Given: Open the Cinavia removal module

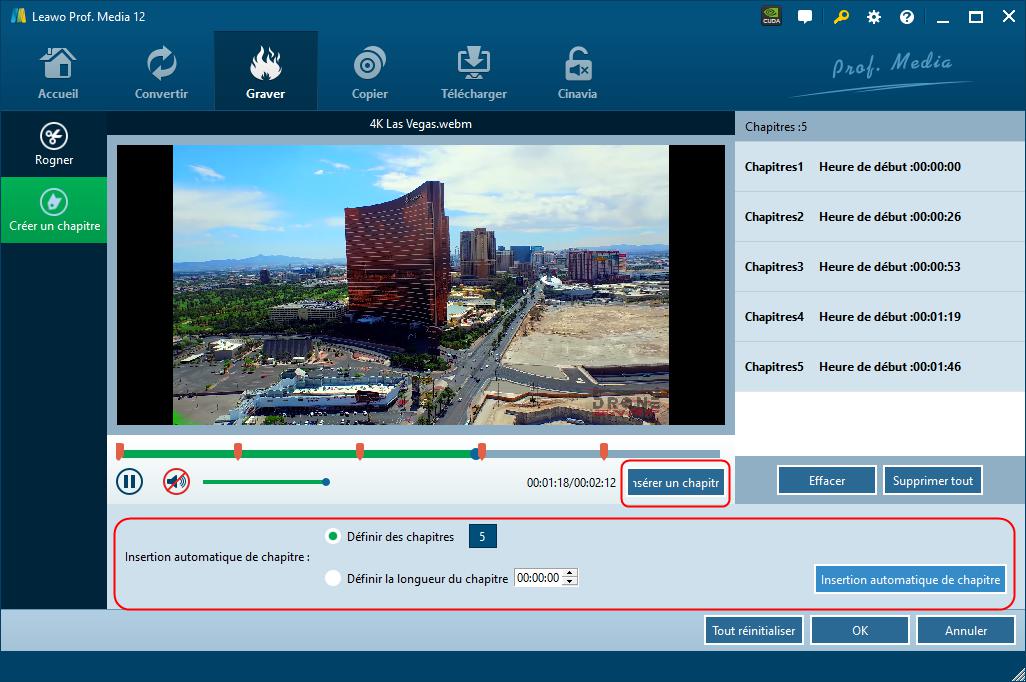Looking at the screenshot, I should tap(577, 73).
